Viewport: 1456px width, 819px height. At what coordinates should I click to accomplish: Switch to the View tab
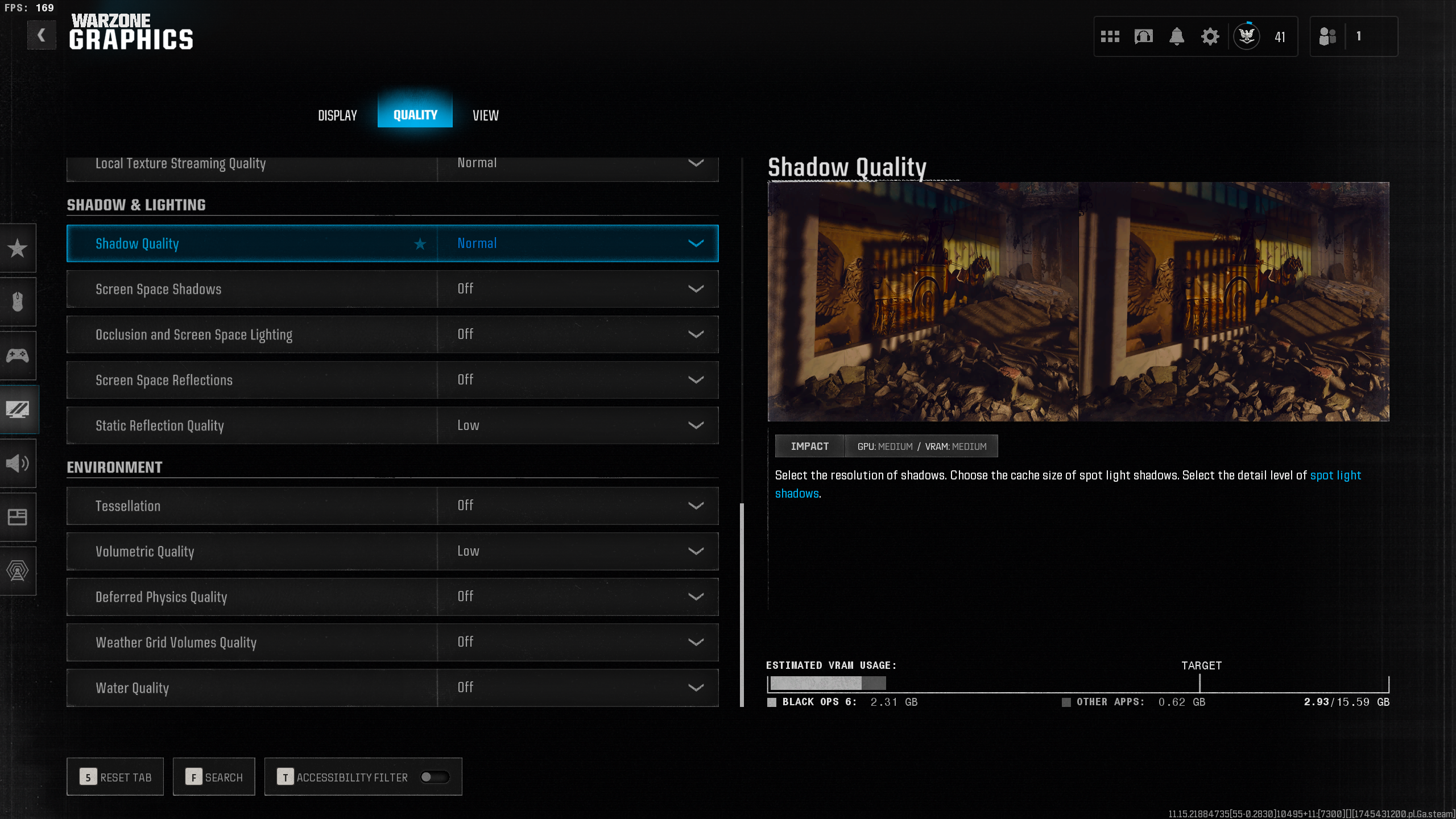click(x=485, y=115)
